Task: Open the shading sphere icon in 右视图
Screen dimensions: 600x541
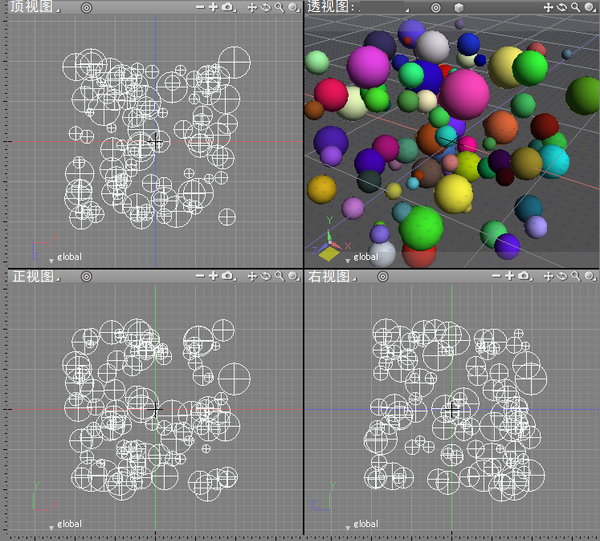Action: point(589,276)
